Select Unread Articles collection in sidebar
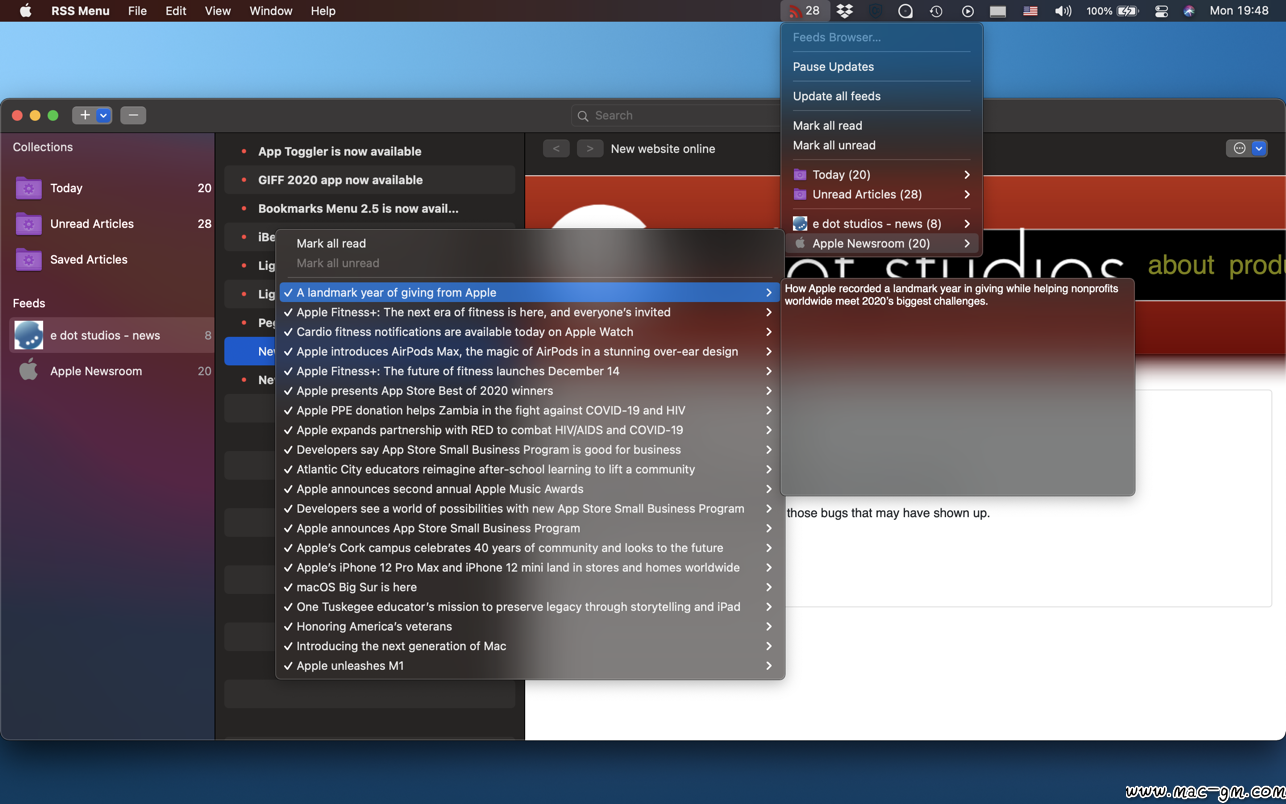Screen dimensions: 1286x804 [x=112, y=224]
